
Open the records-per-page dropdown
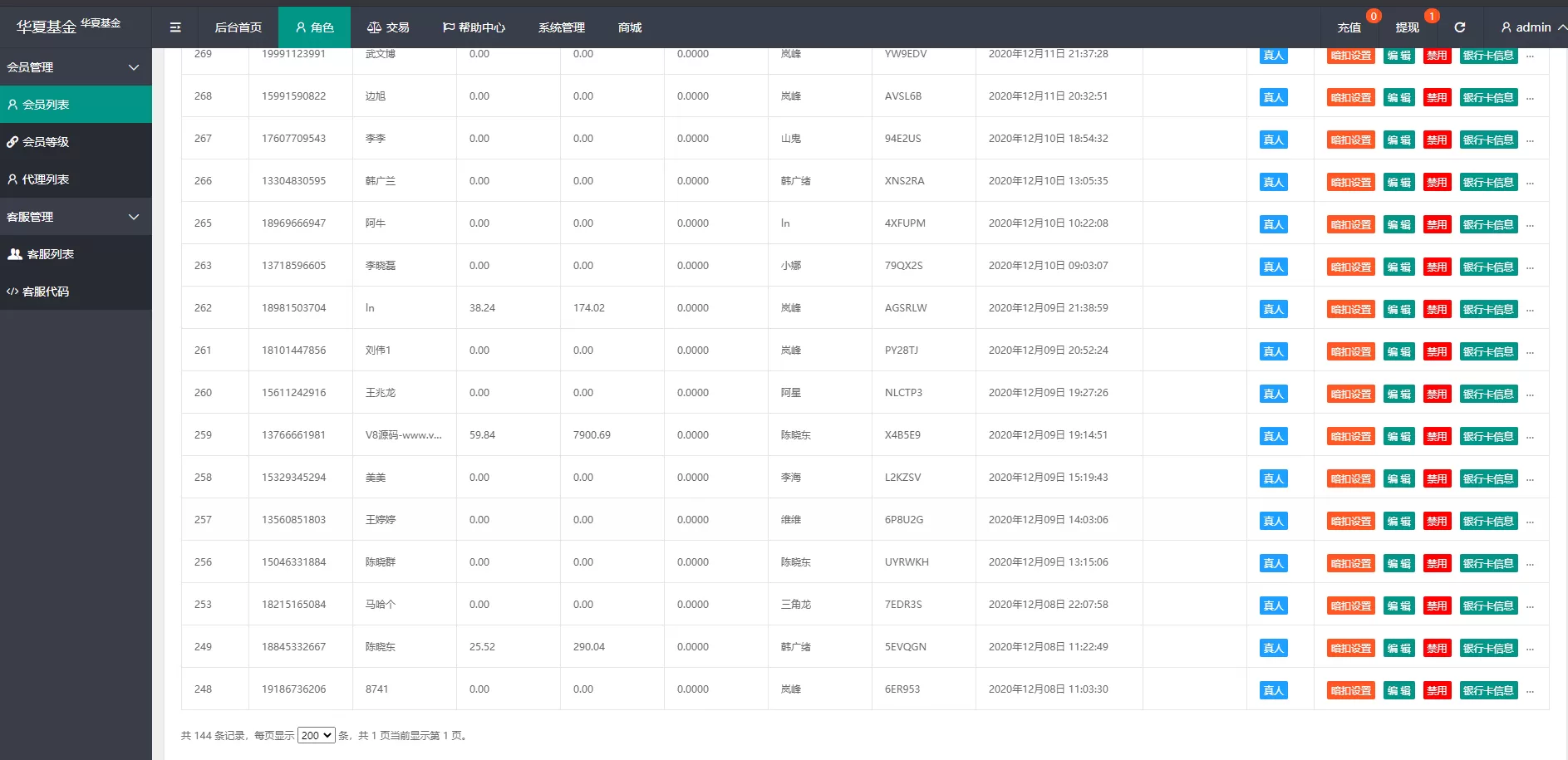316,735
